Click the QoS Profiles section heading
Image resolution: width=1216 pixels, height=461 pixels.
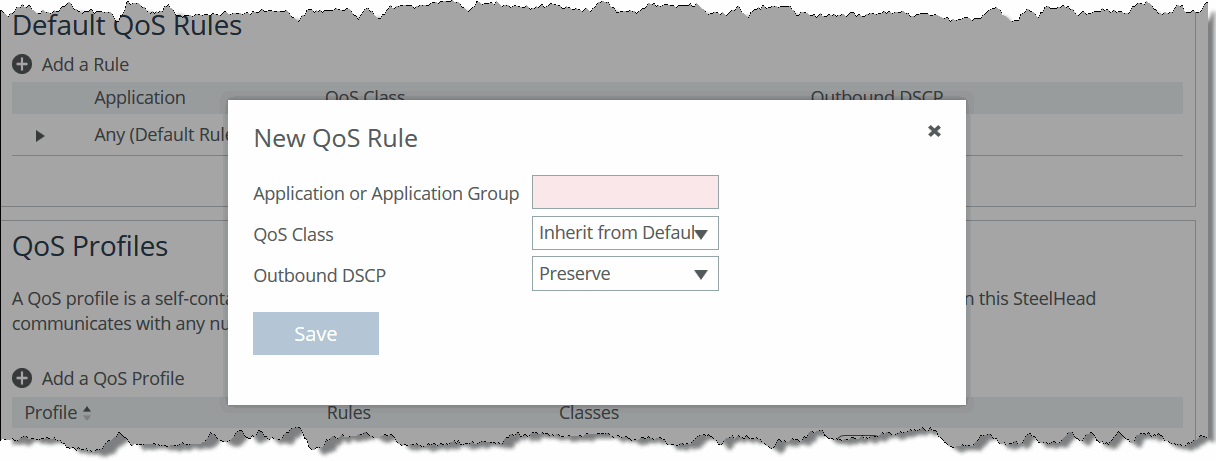point(90,247)
